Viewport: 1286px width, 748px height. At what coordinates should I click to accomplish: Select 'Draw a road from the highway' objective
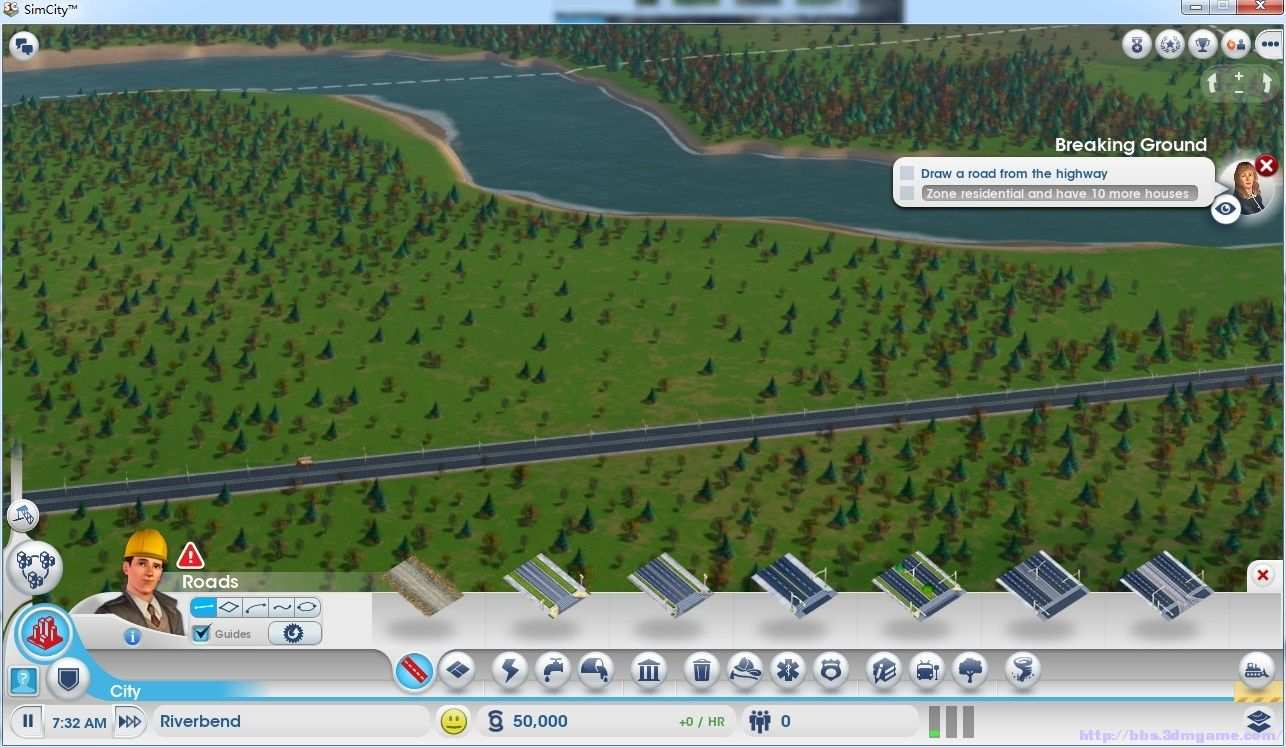pyautogui.click(x=1014, y=173)
